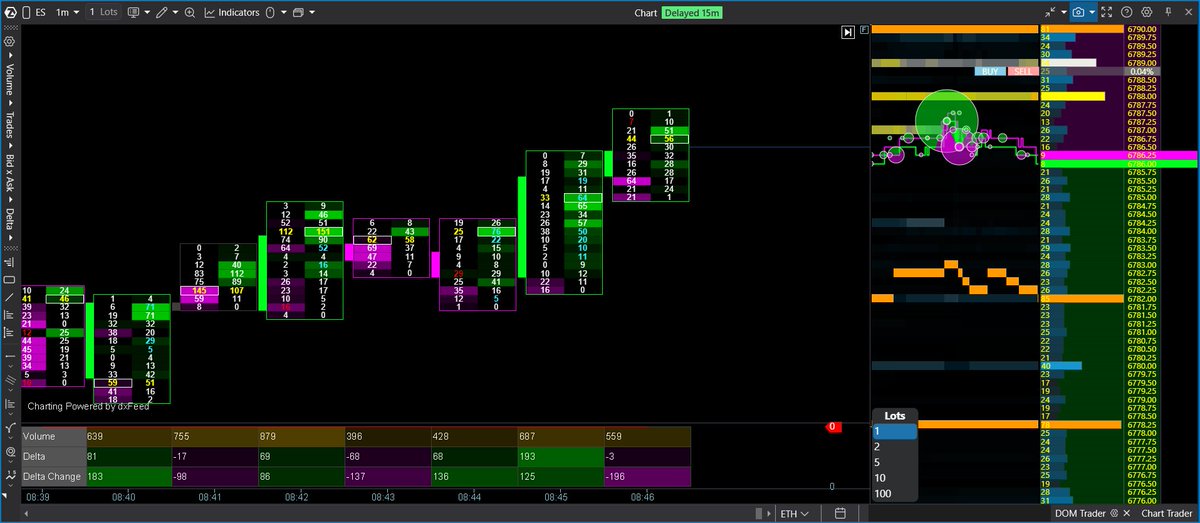Click the symbol link icon beside ES
This screenshot has width=1200, height=523.
pyautogui.click(x=26, y=13)
